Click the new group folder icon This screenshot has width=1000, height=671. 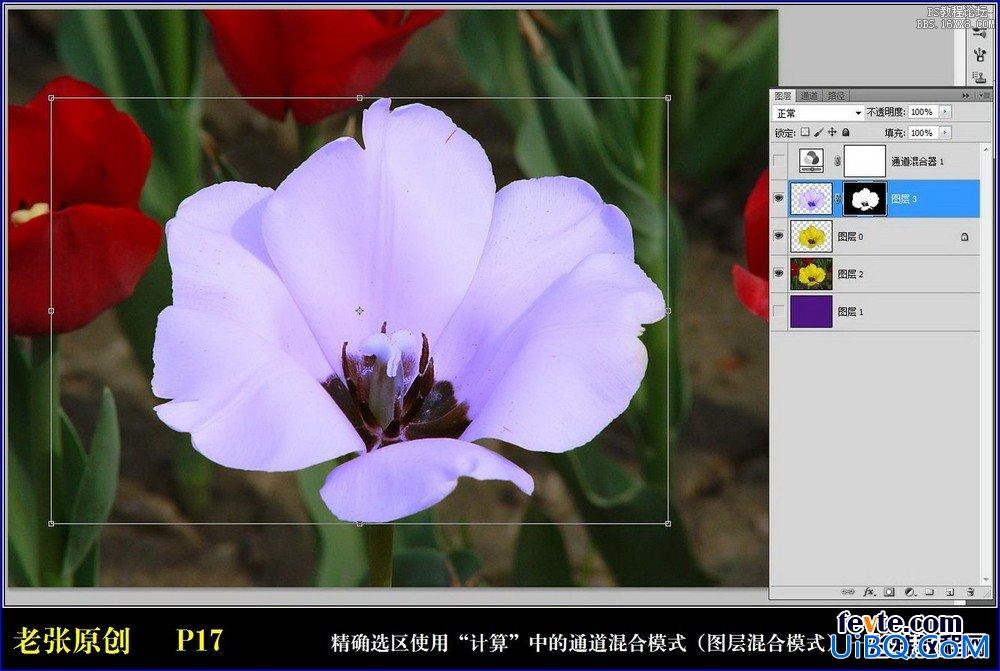929,592
